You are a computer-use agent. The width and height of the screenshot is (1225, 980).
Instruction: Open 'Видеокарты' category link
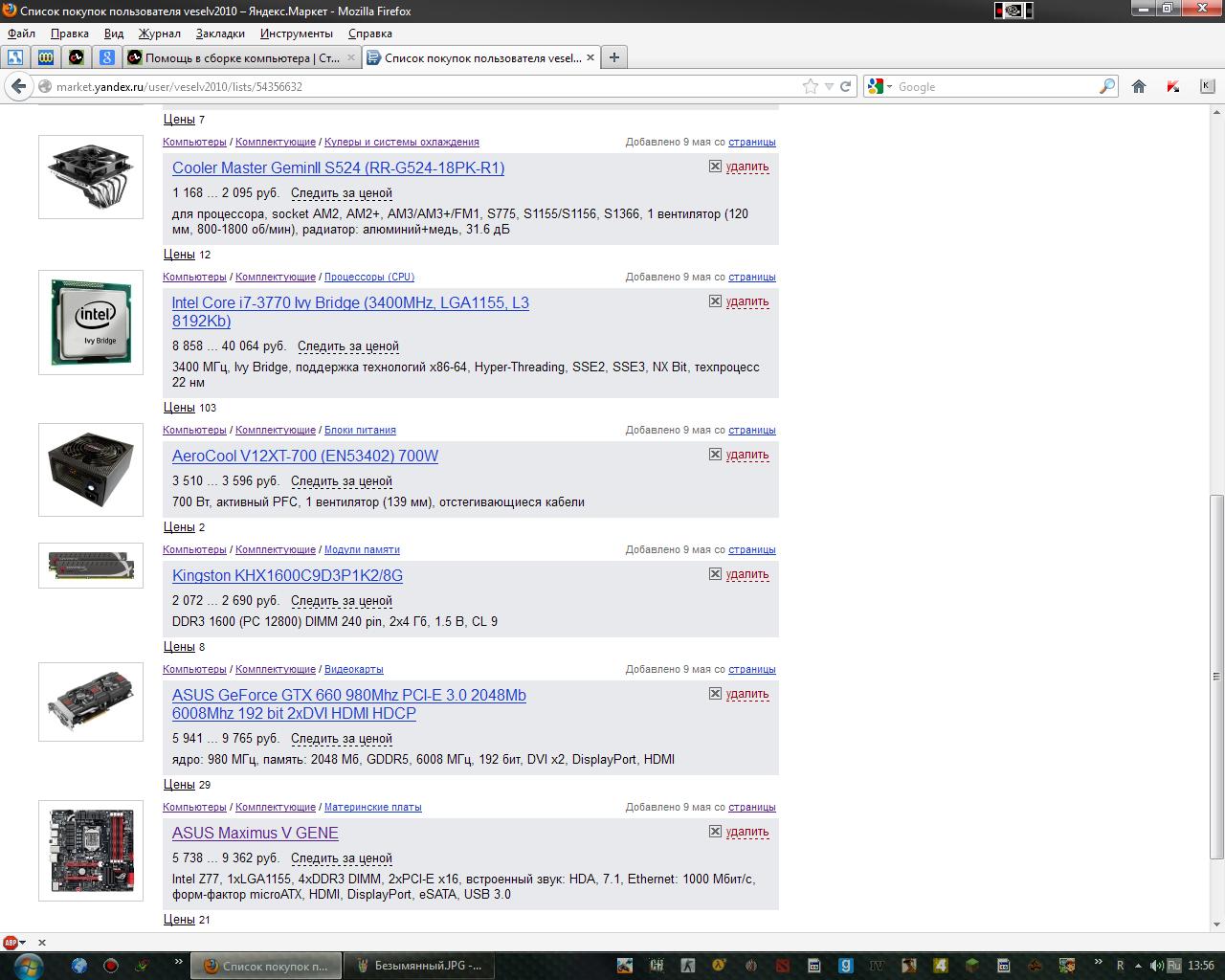click(353, 669)
